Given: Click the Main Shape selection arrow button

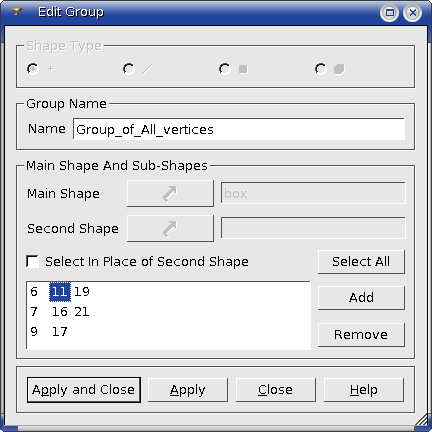Looking at the screenshot, I should pyautogui.click(x=170, y=193).
